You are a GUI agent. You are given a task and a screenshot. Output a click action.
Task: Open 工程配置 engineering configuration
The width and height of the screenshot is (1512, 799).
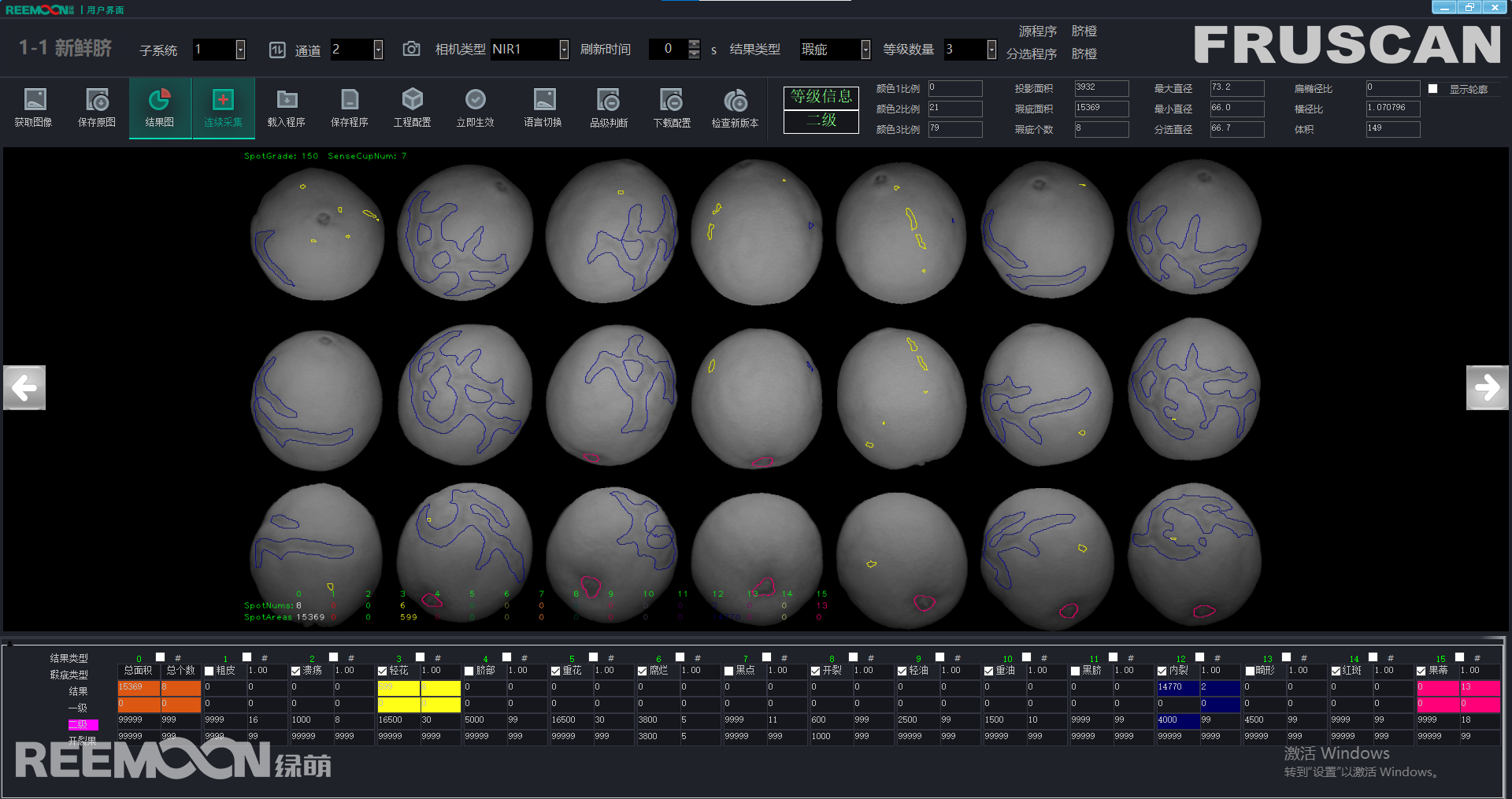pyautogui.click(x=412, y=101)
